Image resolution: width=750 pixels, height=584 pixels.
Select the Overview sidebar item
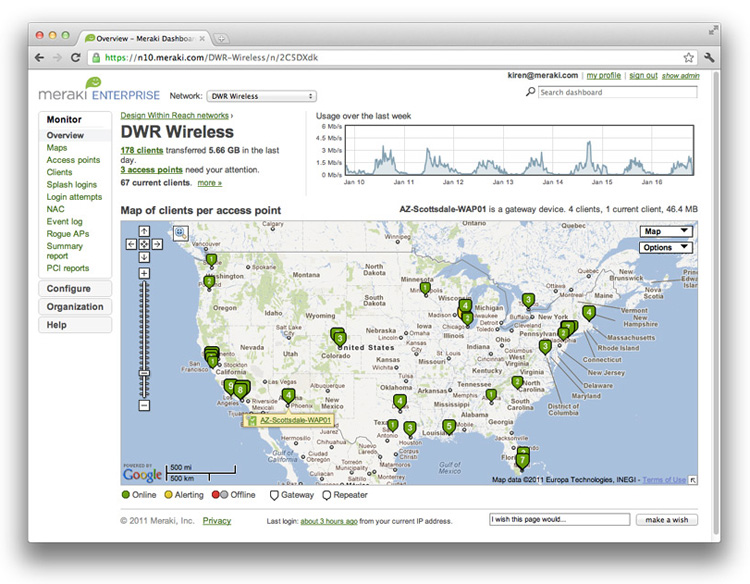[65, 135]
